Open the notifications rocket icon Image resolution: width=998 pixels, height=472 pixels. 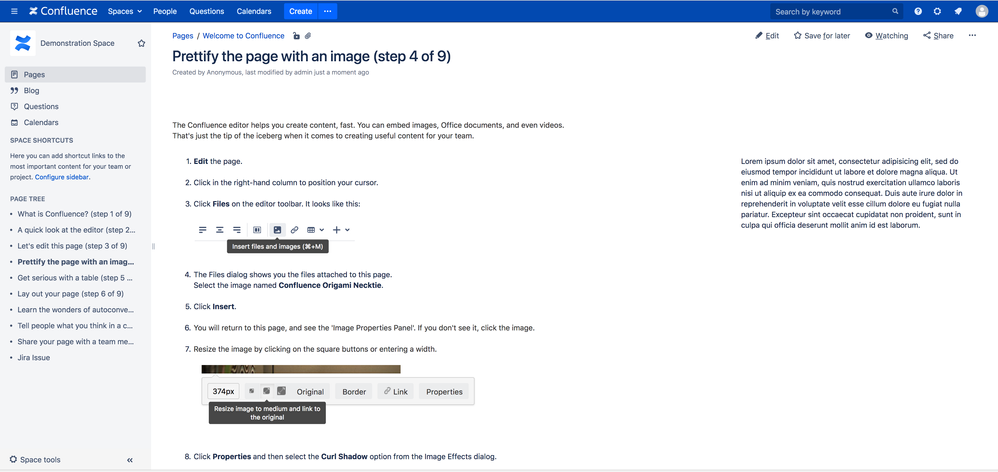pos(958,11)
